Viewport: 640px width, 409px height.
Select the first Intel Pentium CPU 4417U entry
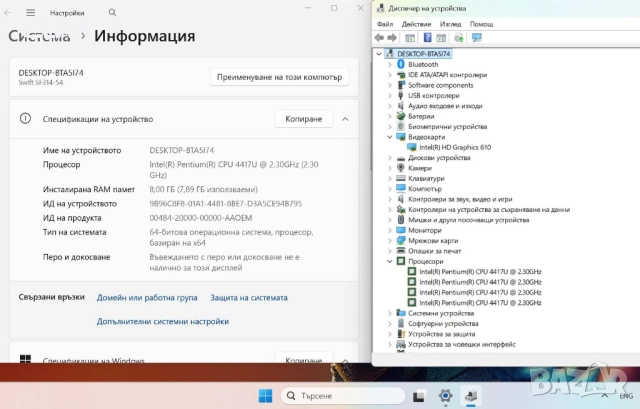tap(479, 272)
